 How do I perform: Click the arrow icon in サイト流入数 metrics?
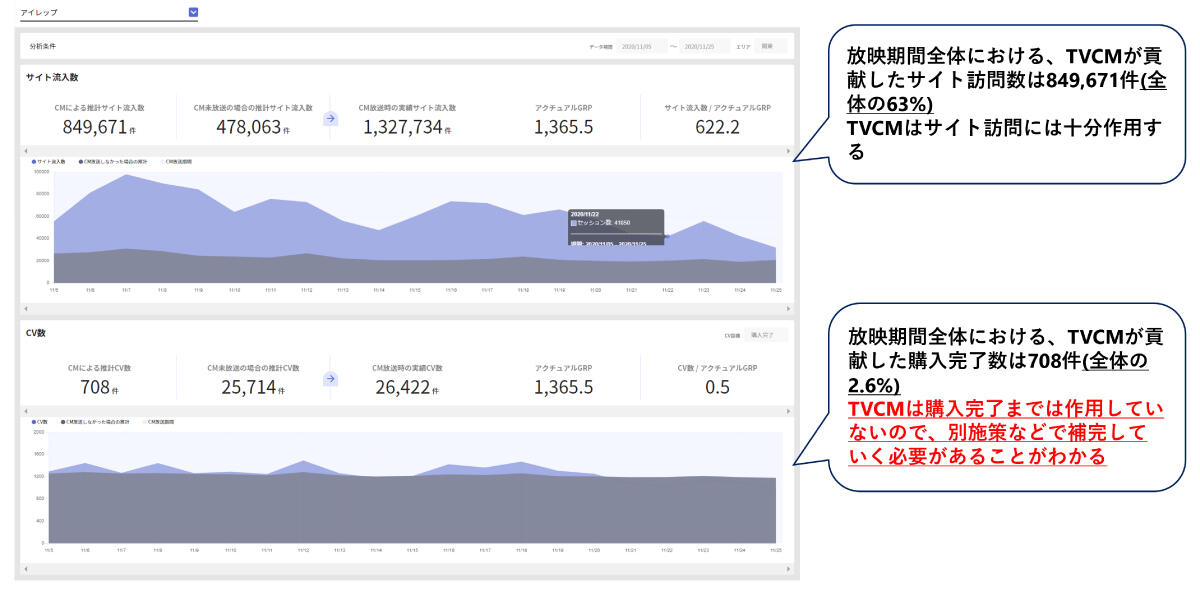[x=331, y=118]
